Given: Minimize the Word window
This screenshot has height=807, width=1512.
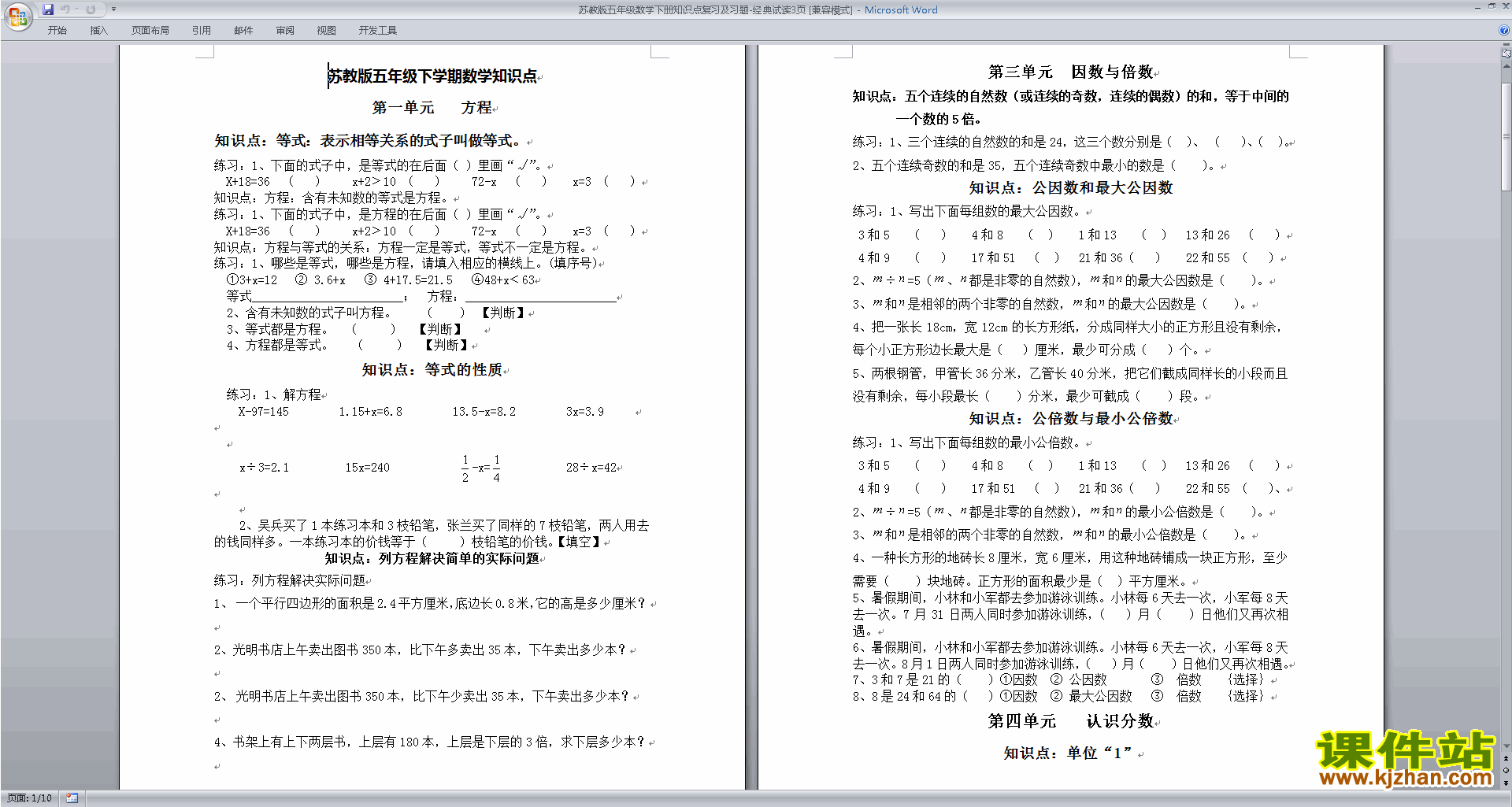Looking at the screenshot, I should (1478, 7).
